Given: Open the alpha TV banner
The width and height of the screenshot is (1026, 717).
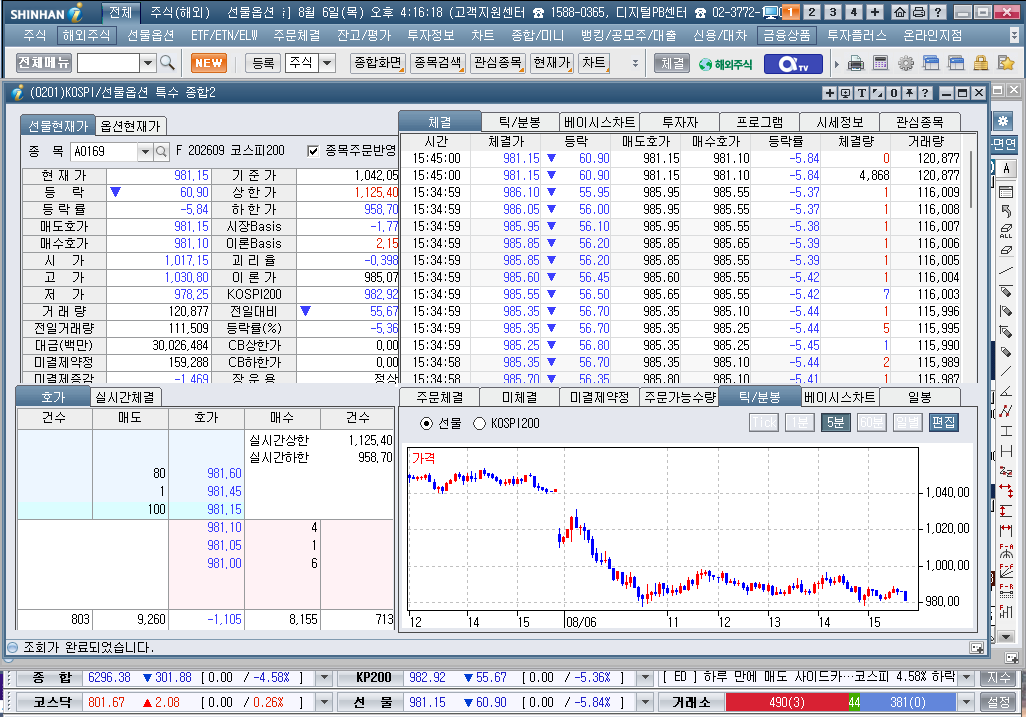Looking at the screenshot, I should [794, 63].
